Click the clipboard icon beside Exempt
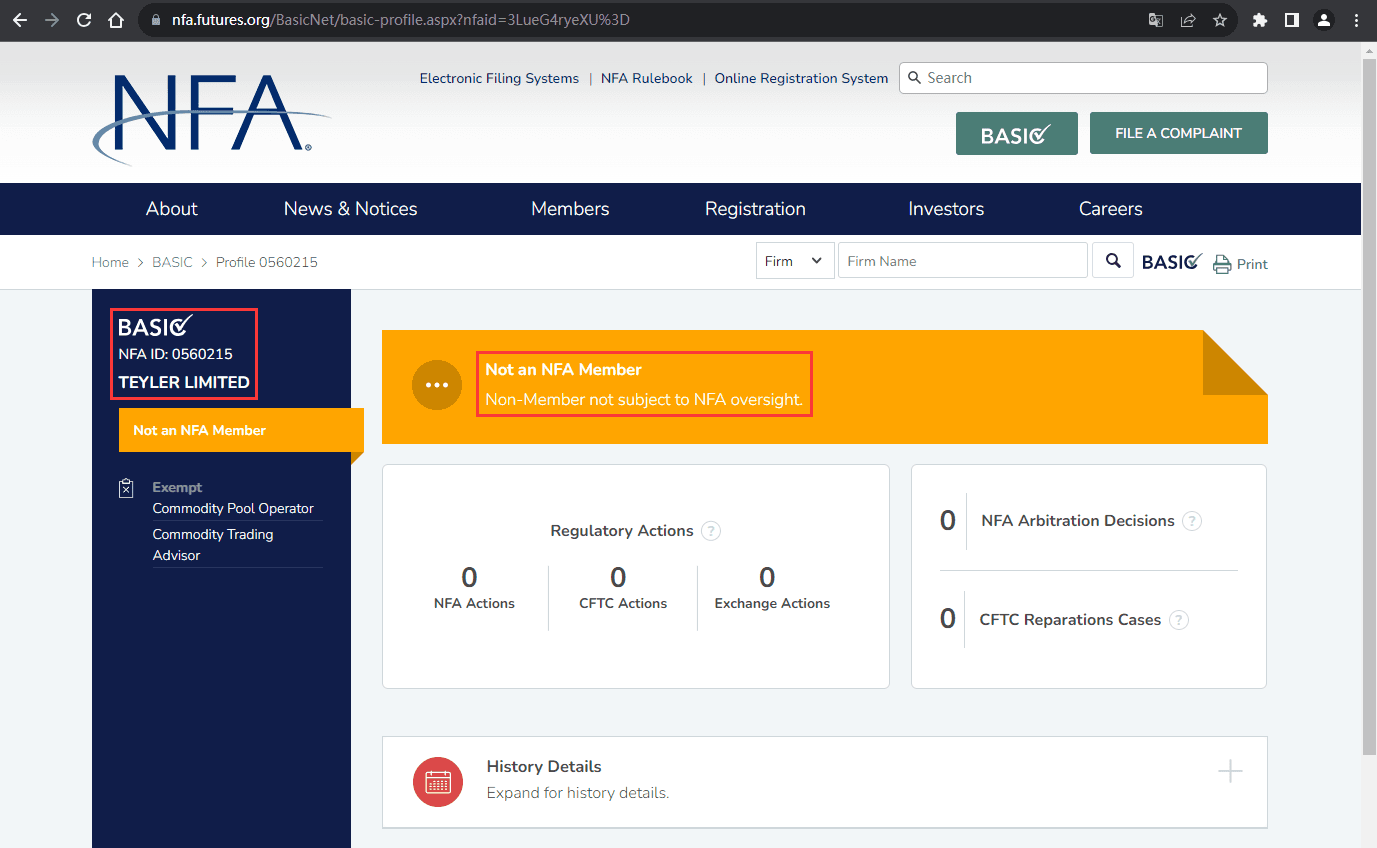 126,488
